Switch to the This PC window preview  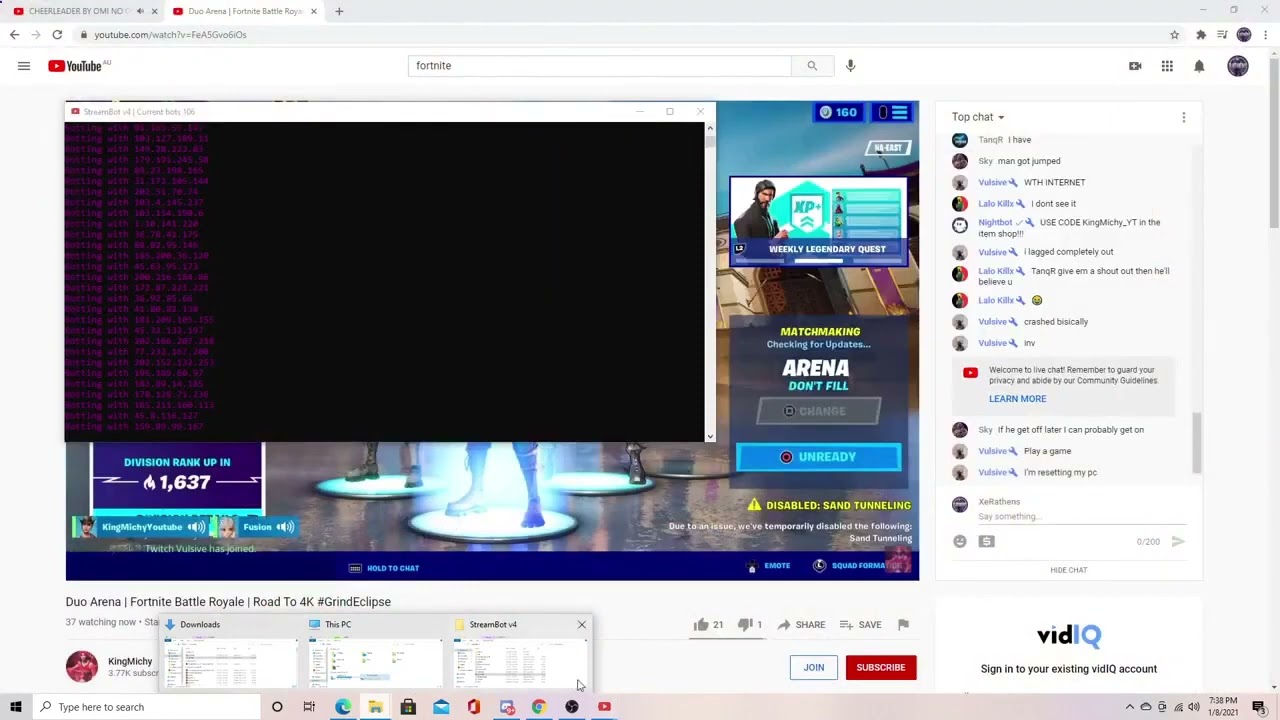click(x=375, y=655)
